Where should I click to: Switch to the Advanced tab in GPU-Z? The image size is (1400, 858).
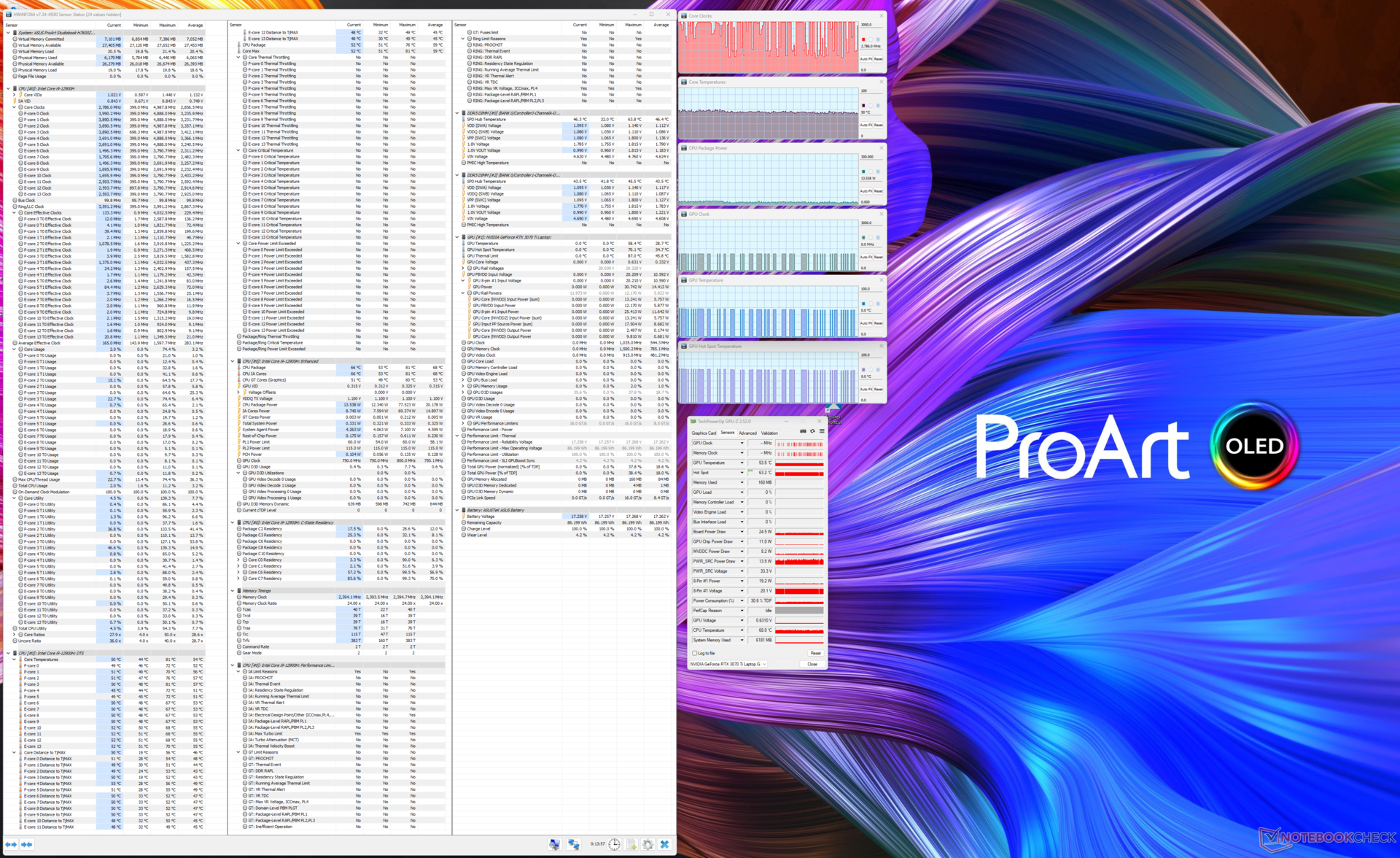748,433
